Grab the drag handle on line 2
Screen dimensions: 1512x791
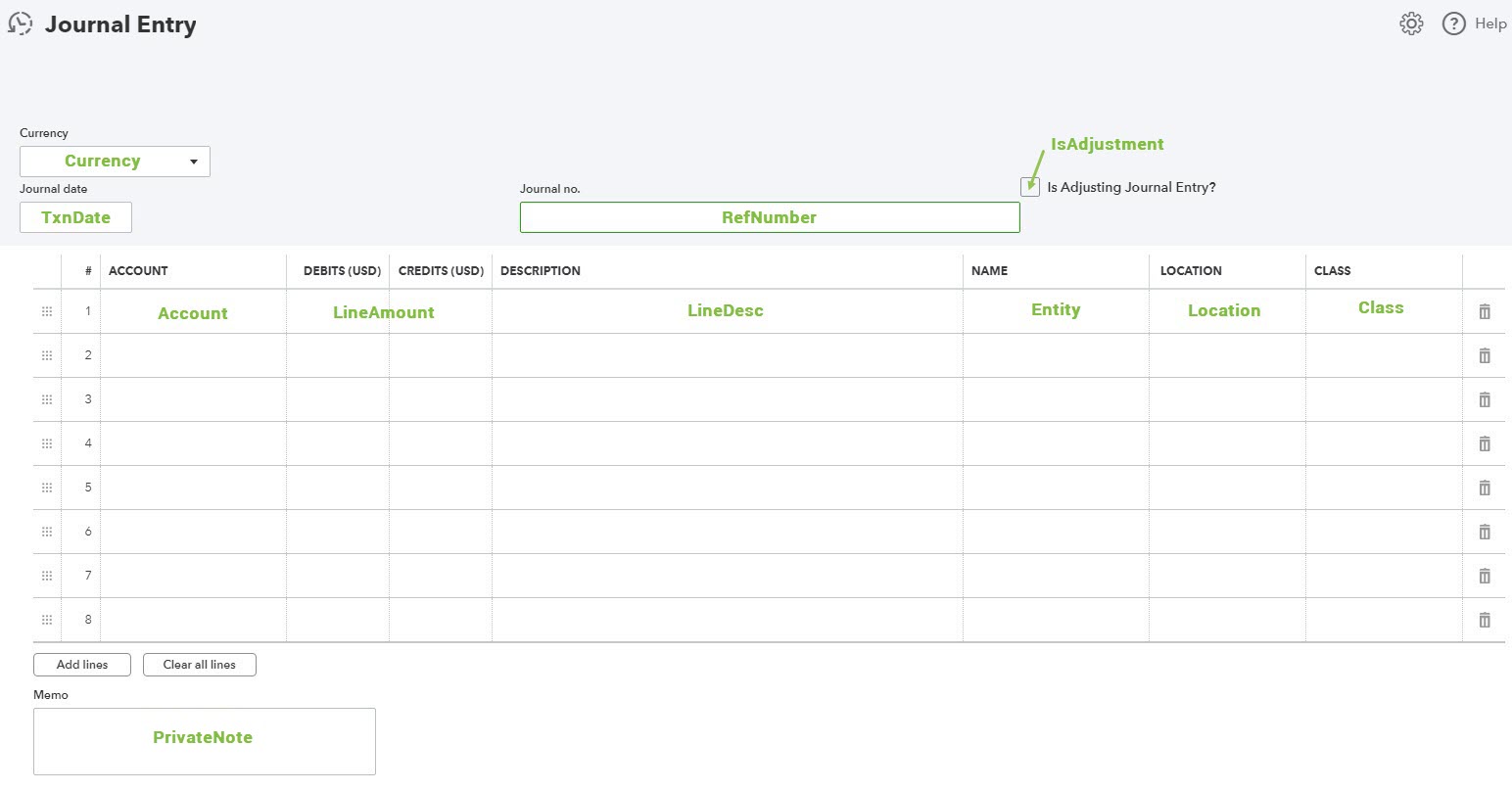click(x=47, y=355)
